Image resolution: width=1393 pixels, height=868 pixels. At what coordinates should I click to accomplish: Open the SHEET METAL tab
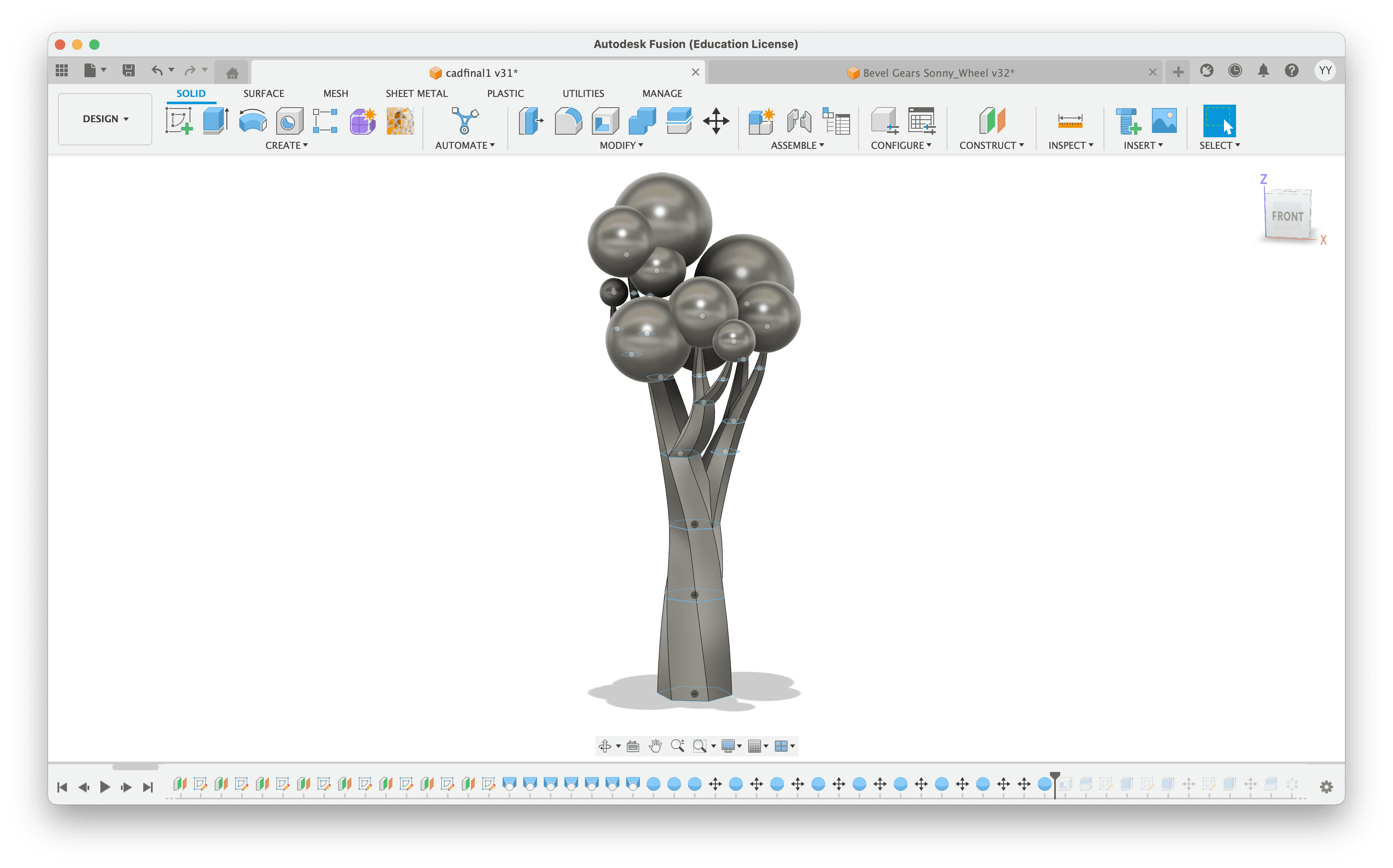click(416, 93)
